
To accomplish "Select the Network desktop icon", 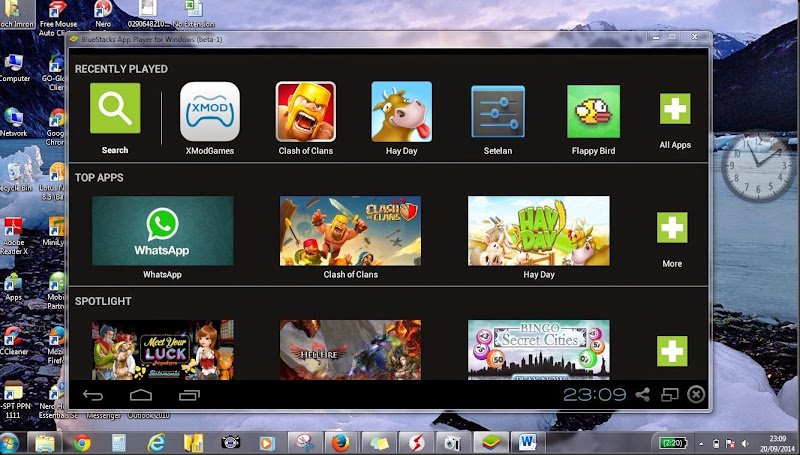I will click(14, 122).
